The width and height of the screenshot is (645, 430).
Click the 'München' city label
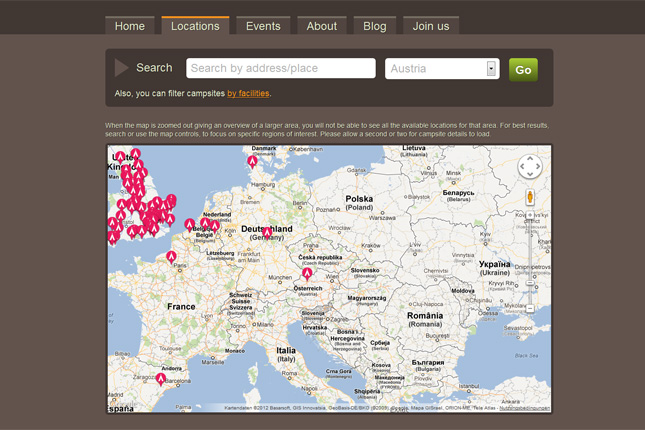(280, 277)
